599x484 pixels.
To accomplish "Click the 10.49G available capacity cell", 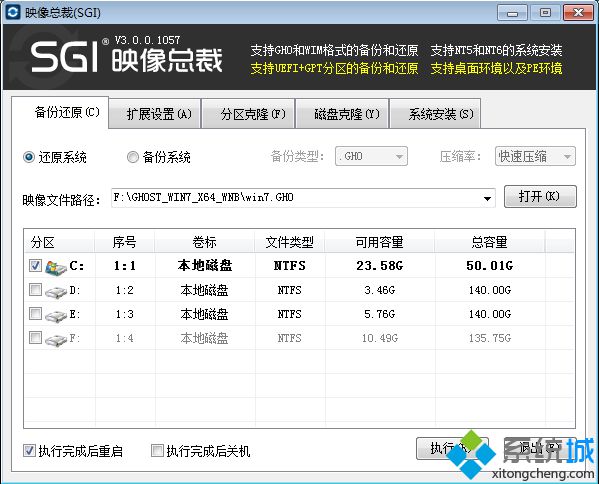I will [x=380, y=338].
